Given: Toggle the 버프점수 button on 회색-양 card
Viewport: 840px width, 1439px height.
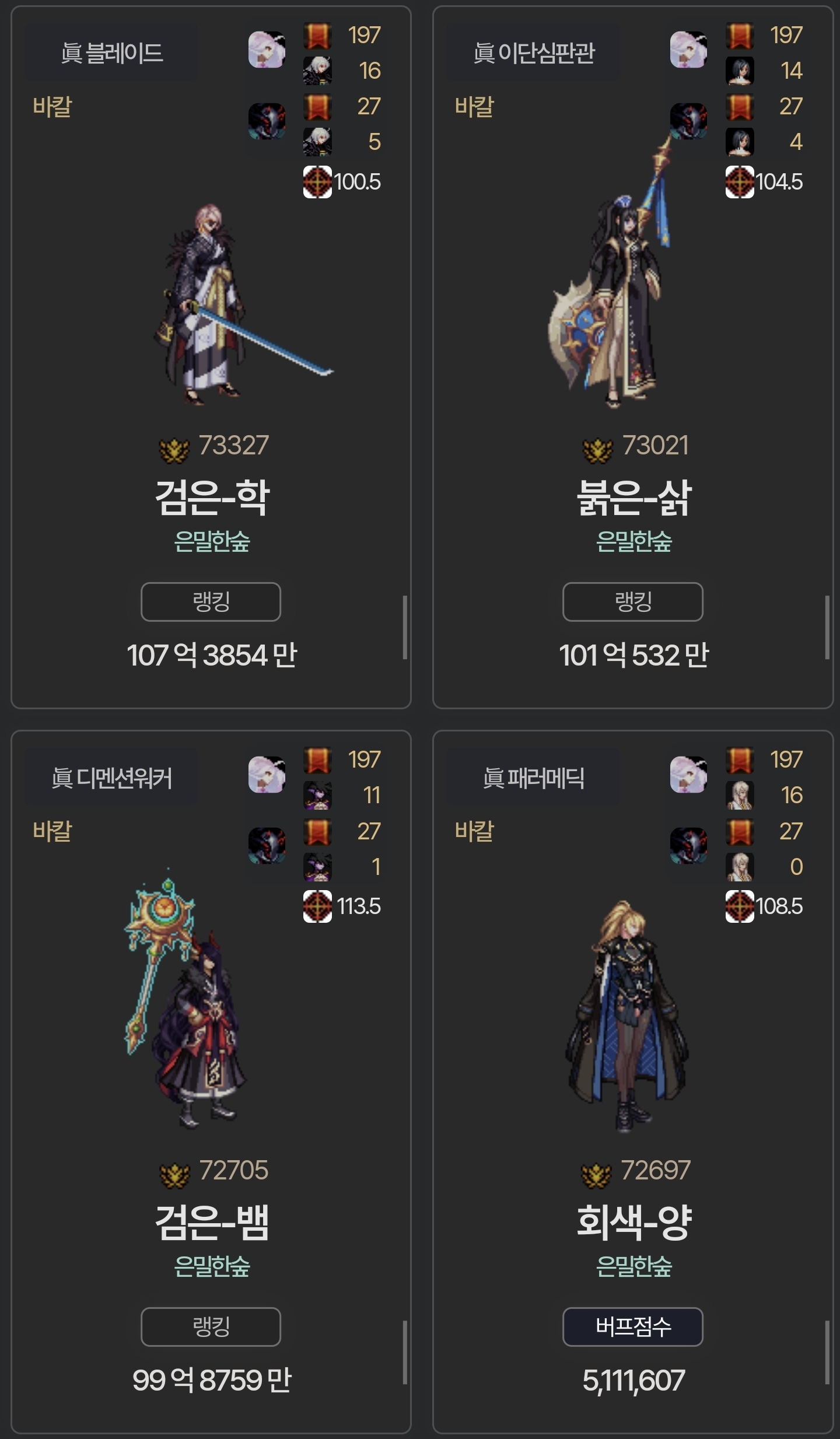Looking at the screenshot, I should (x=633, y=1326).
